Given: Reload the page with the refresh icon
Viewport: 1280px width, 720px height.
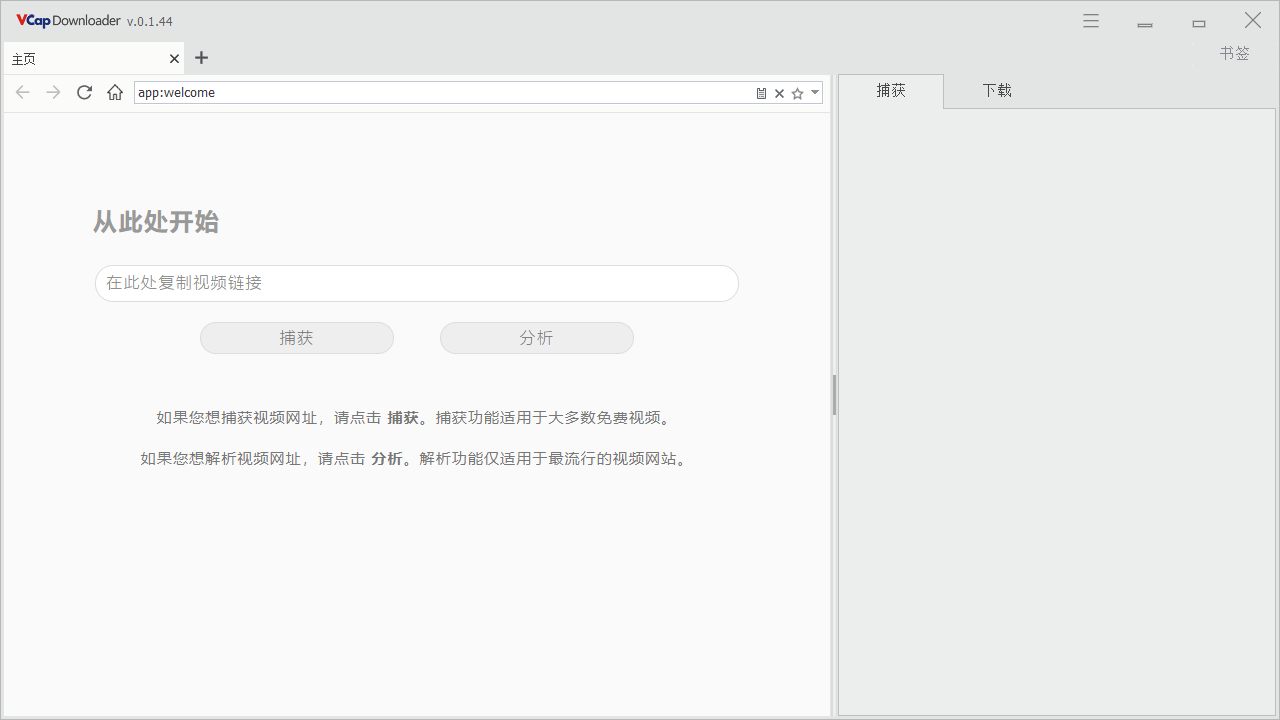Looking at the screenshot, I should [x=84, y=92].
